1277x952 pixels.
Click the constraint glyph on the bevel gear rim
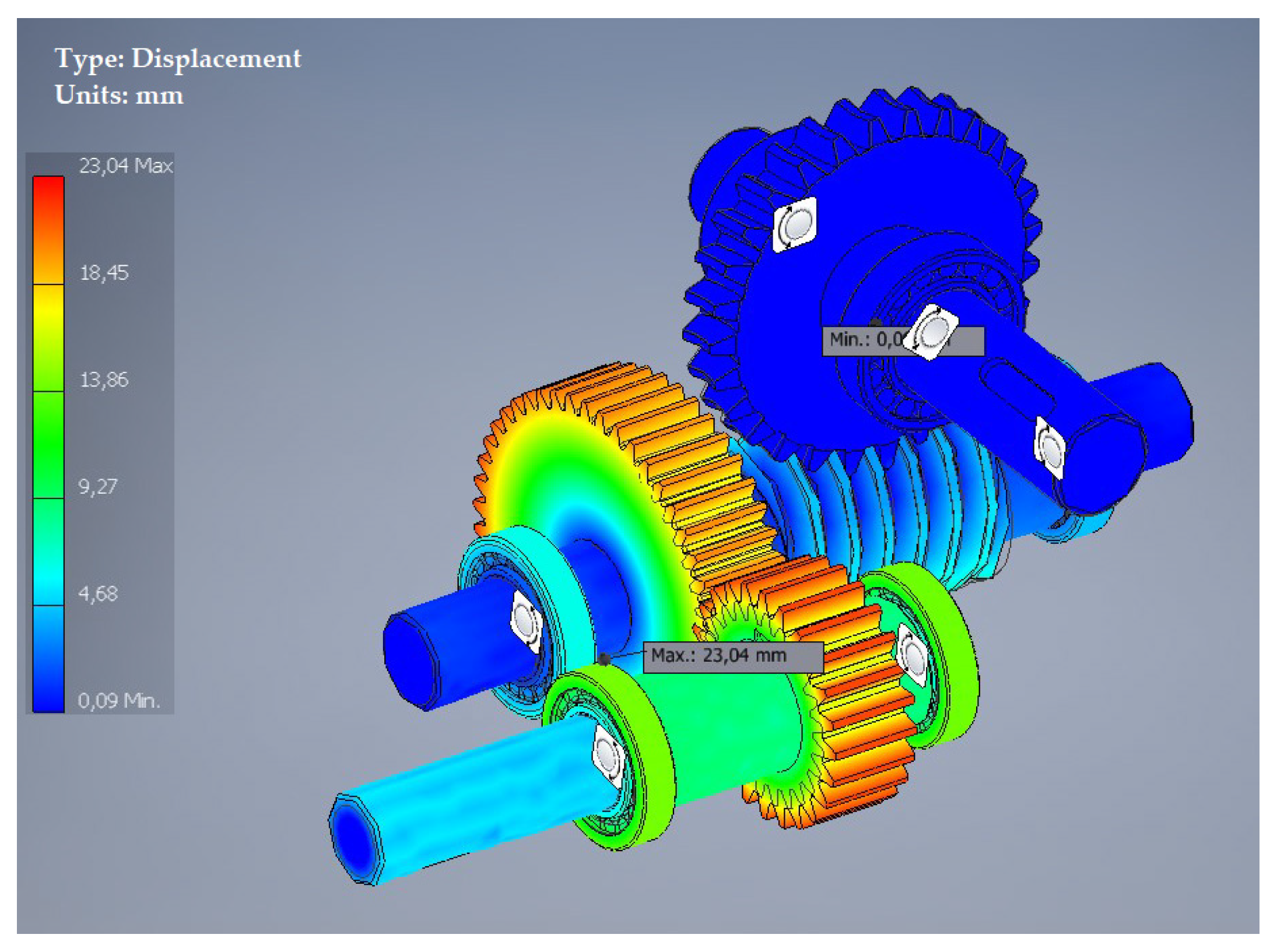794,224
